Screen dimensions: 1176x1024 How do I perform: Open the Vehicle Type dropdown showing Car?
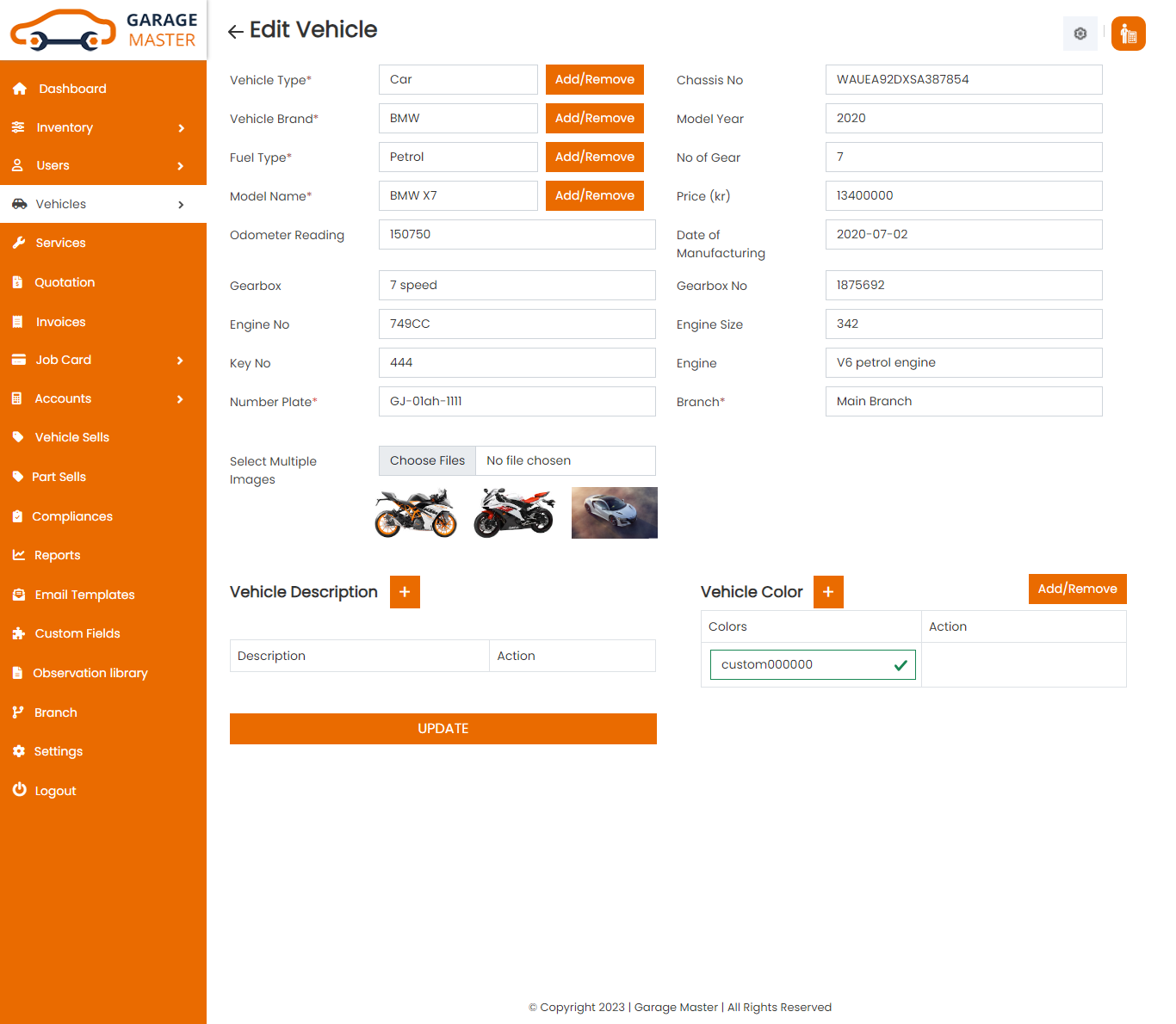tap(458, 80)
